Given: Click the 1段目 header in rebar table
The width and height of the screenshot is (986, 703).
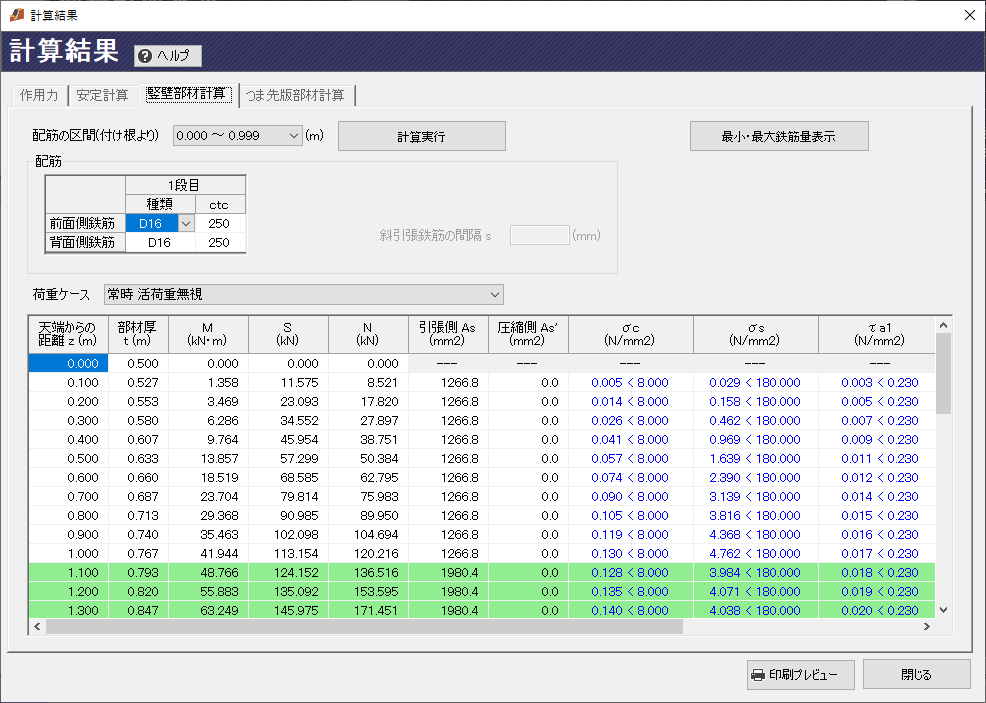Looking at the screenshot, I should (x=186, y=185).
